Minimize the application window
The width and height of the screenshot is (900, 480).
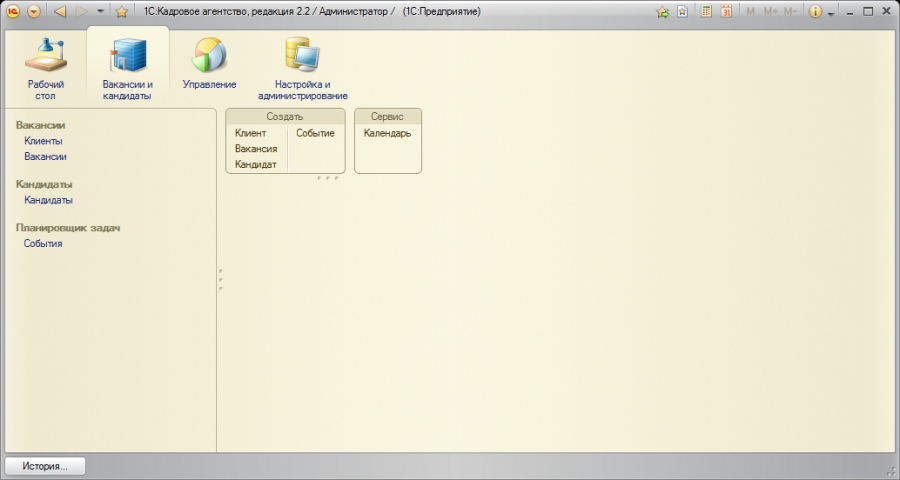850,13
